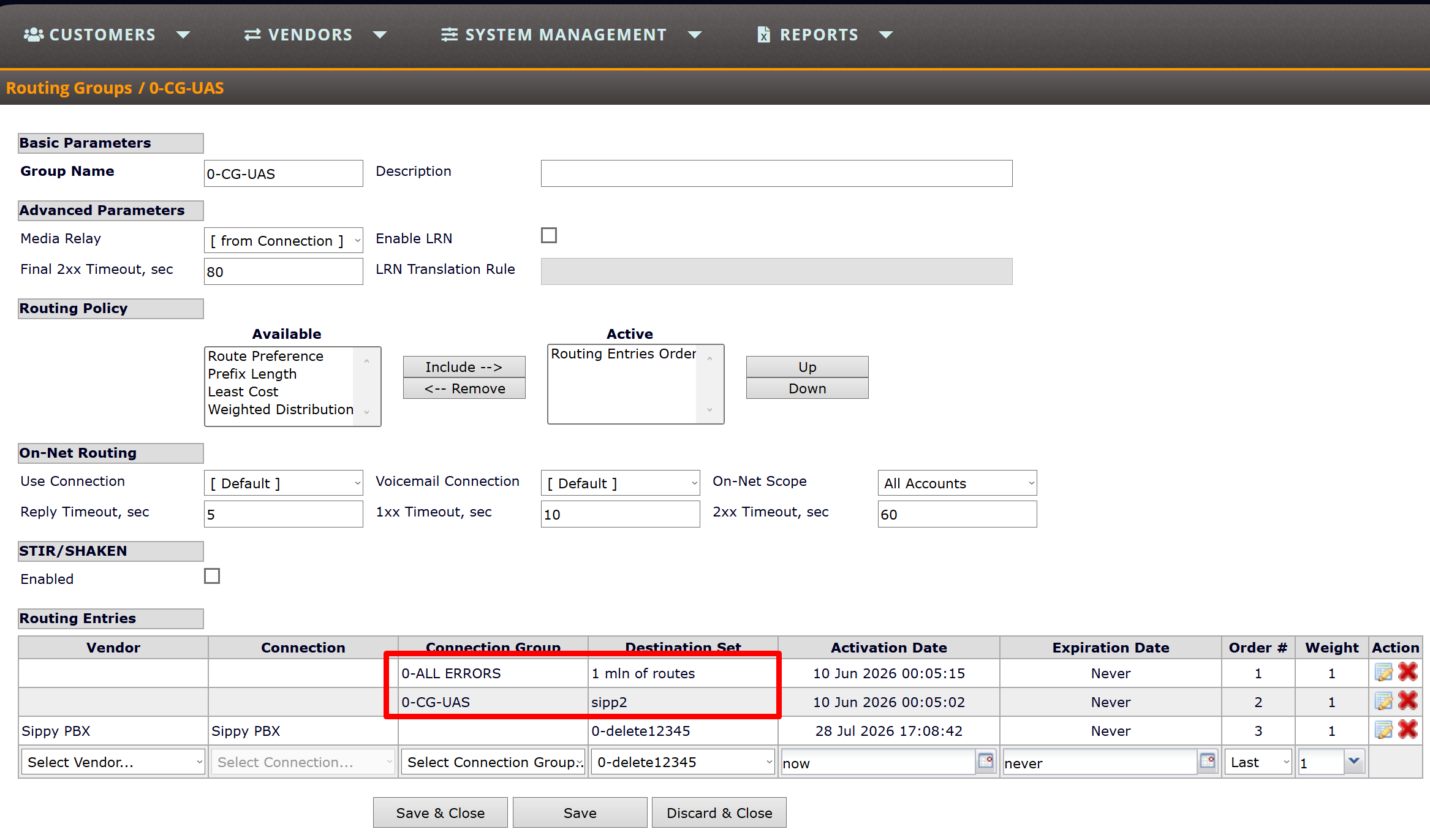Delete the 0-CG-UAS sipp2 routing entry

[x=1408, y=701]
